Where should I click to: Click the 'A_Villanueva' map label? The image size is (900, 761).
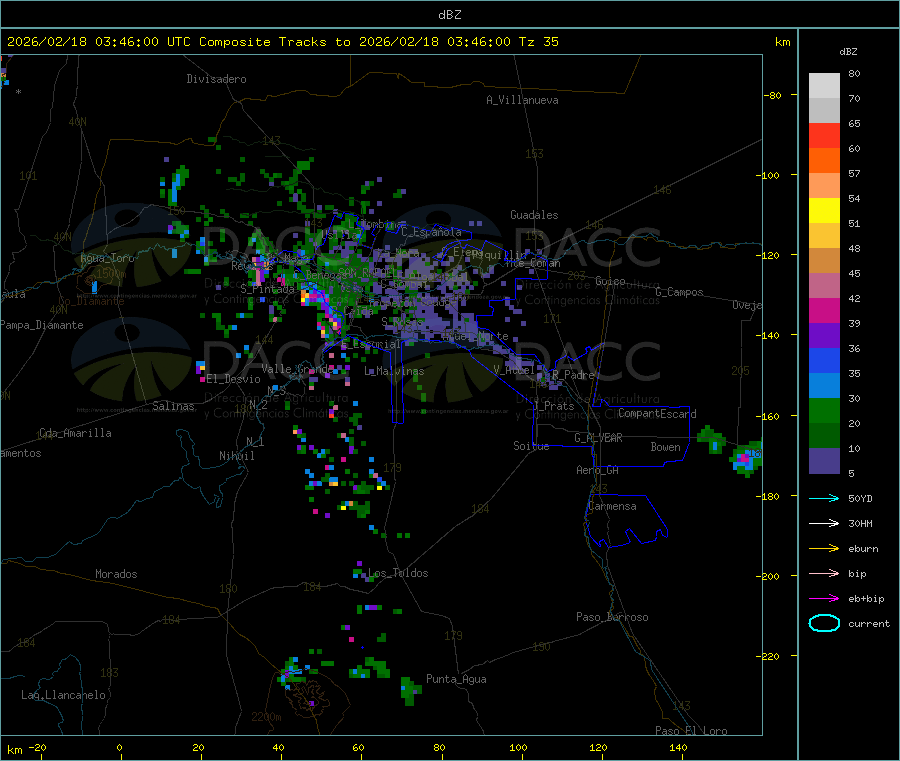[522, 100]
